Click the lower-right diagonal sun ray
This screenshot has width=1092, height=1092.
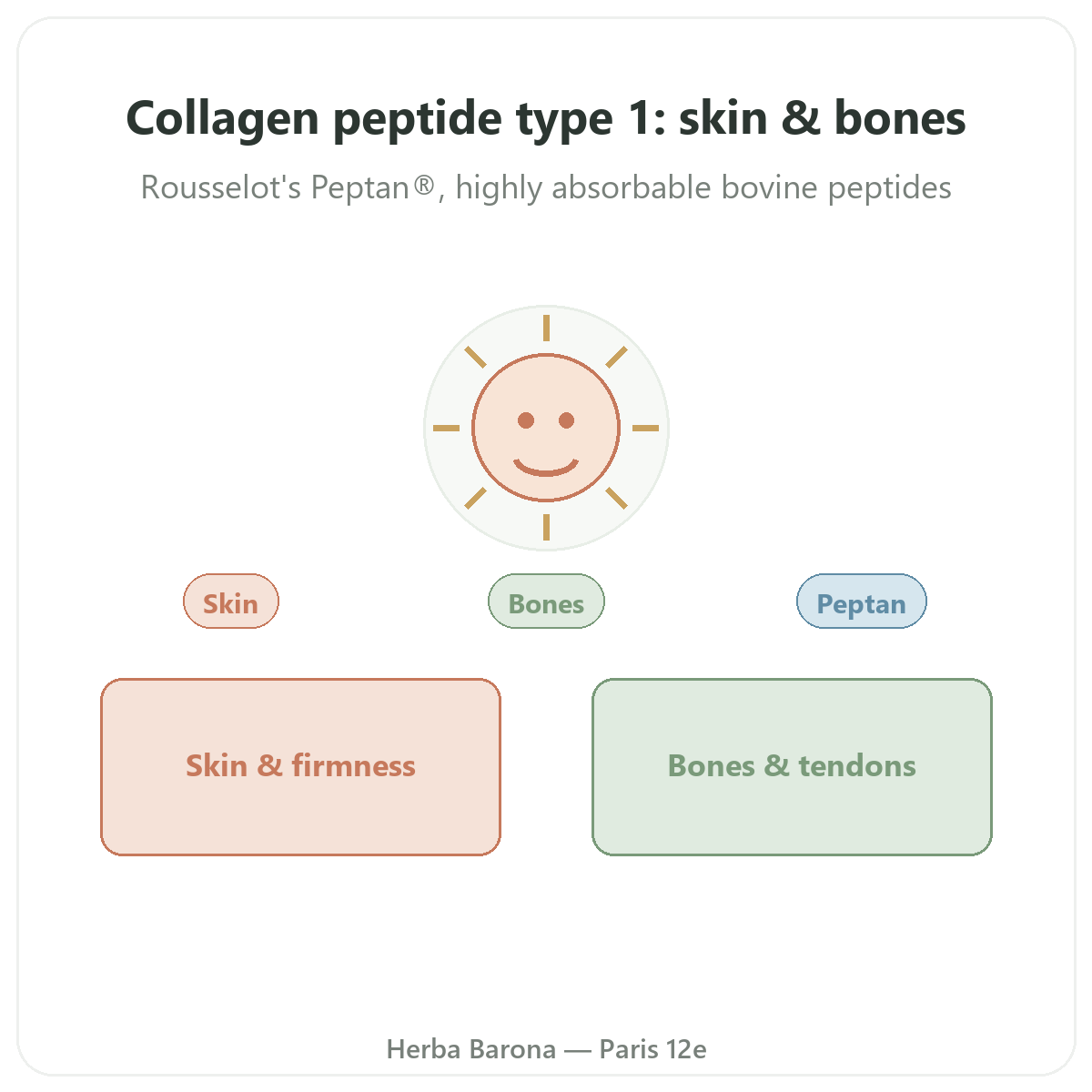(x=617, y=498)
